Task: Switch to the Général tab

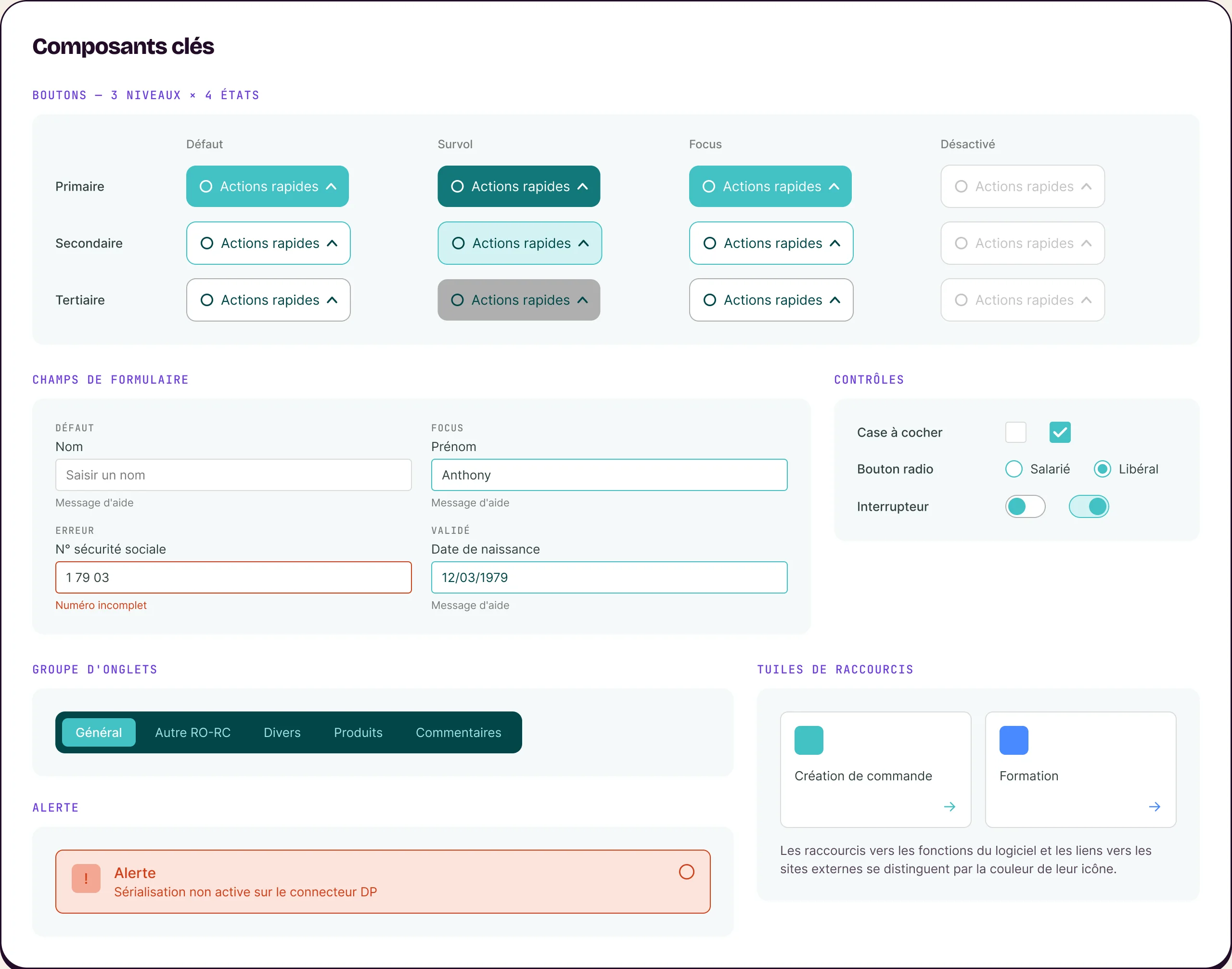Action: coord(99,733)
